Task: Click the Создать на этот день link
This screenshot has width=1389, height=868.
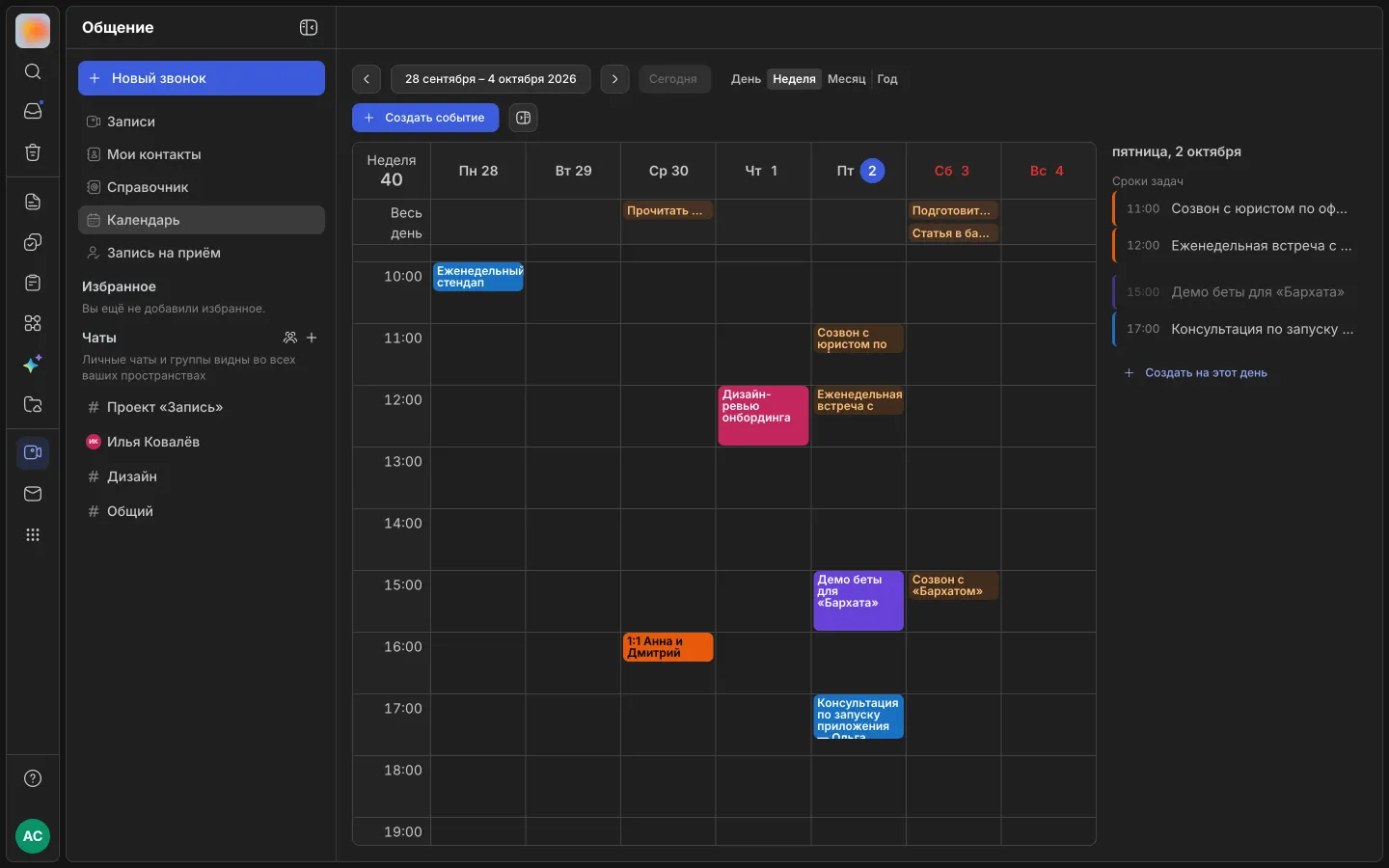Action: (1196, 372)
